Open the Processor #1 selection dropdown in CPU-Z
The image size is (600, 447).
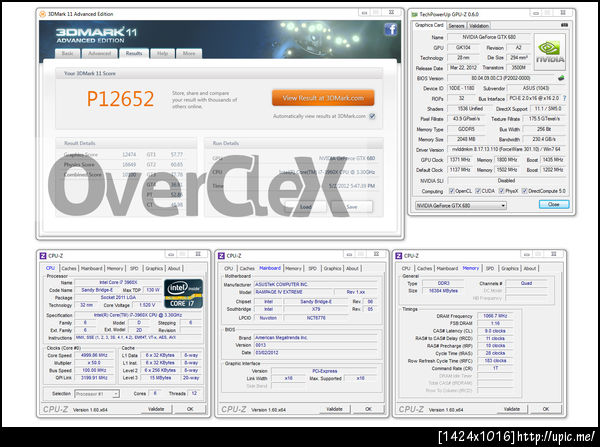[x=97, y=393]
